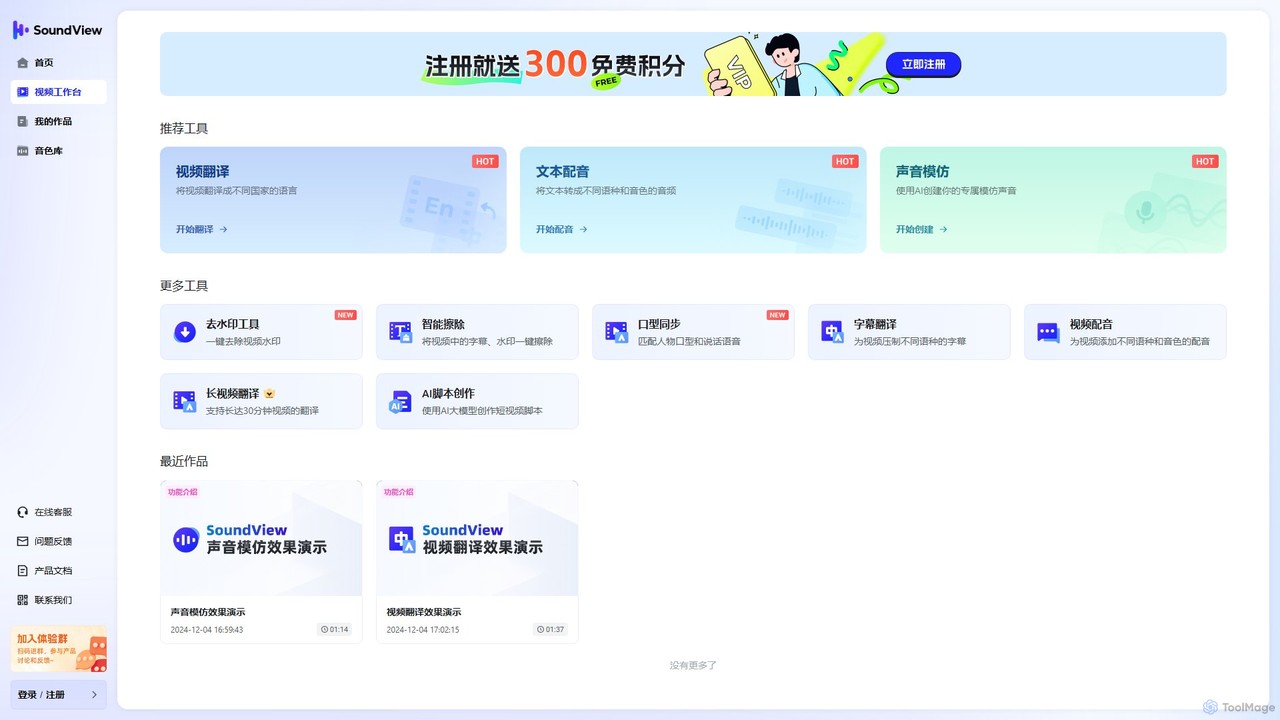Open the 去水印工具 tool
Image resolution: width=1280 pixels, height=720 pixels.
point(261,332)
